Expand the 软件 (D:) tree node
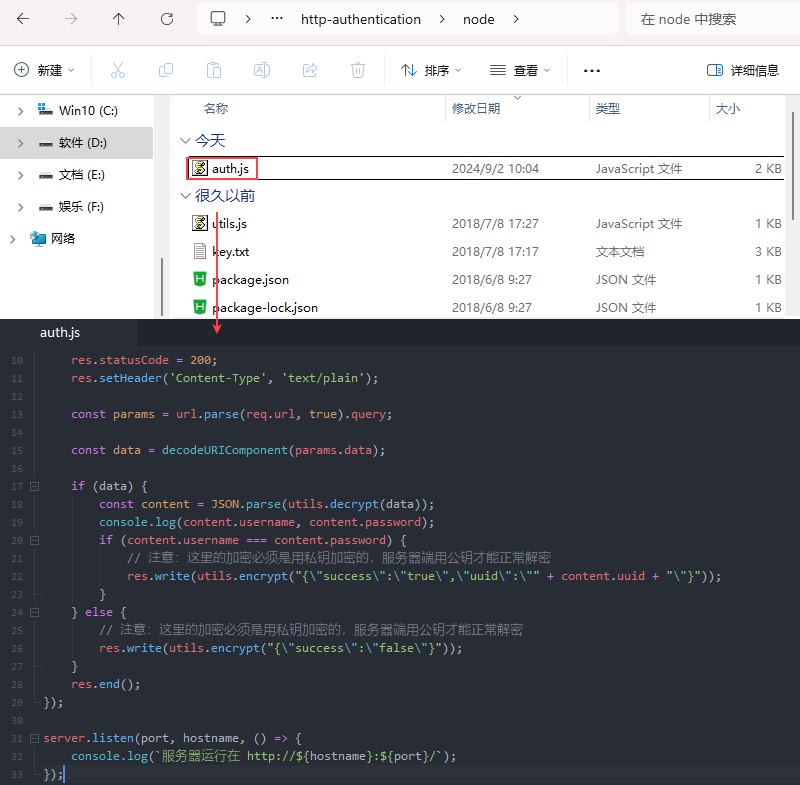 20,143
